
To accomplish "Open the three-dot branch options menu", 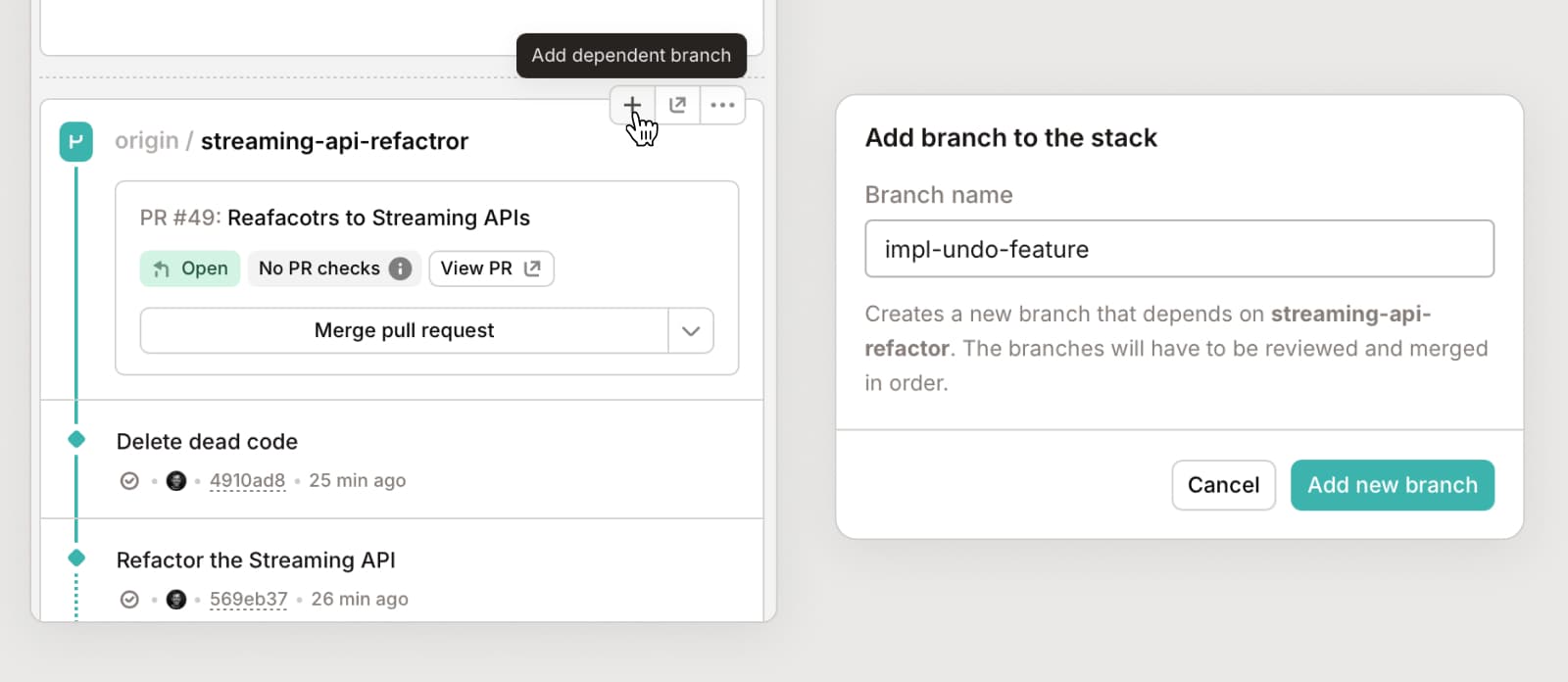I will [x=722, y=105].
